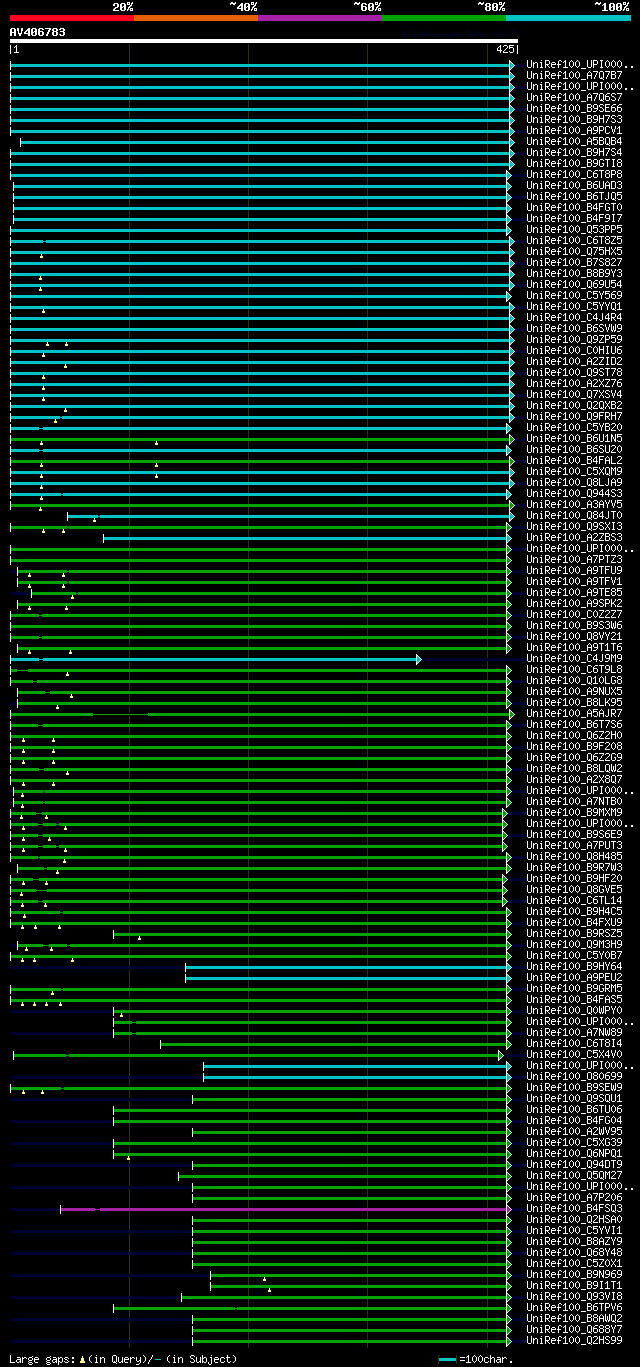The width and height of the screenshot is (640, 1367).
Task: Select label UniRef100_Q84JT0
Action: click(x=574, y=516)
